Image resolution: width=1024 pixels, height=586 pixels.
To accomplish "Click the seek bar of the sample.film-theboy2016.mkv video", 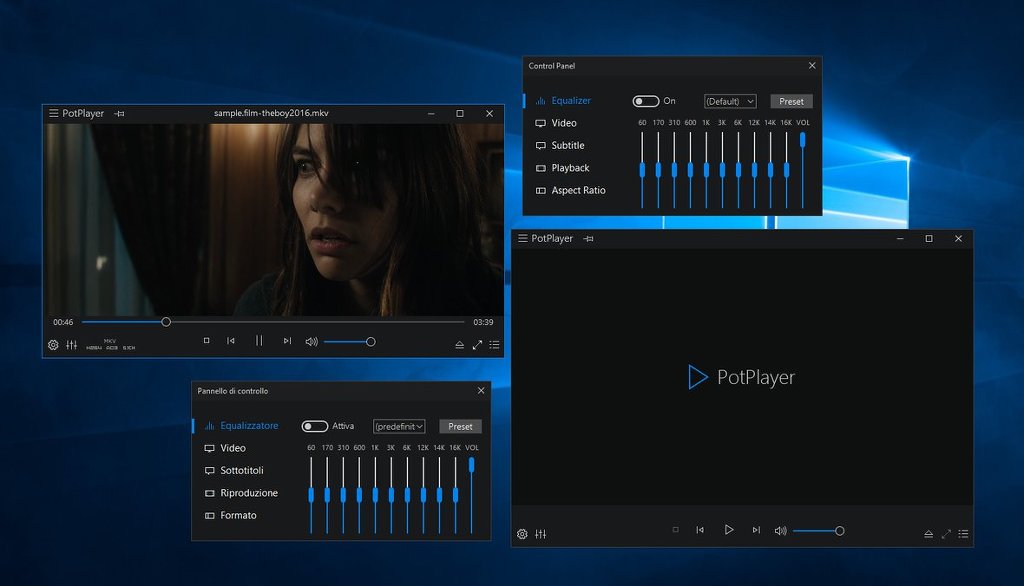I will click(300, 322).
